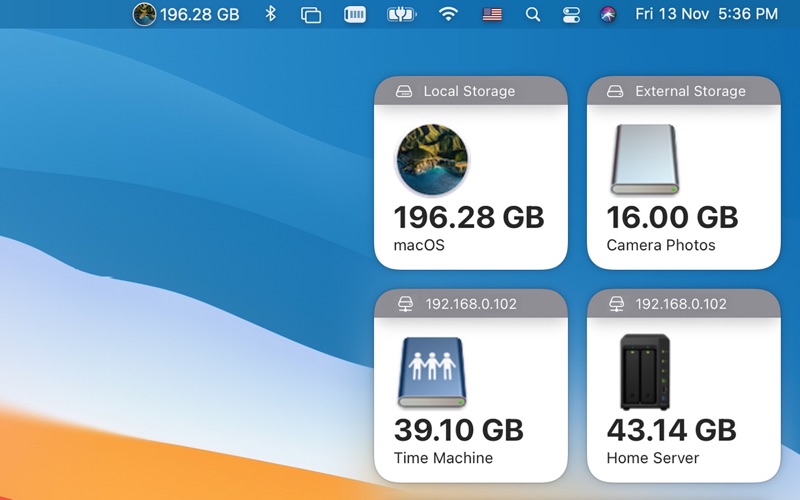
Task: Open Spotlight search magnifier
Action: pos(533,14)
